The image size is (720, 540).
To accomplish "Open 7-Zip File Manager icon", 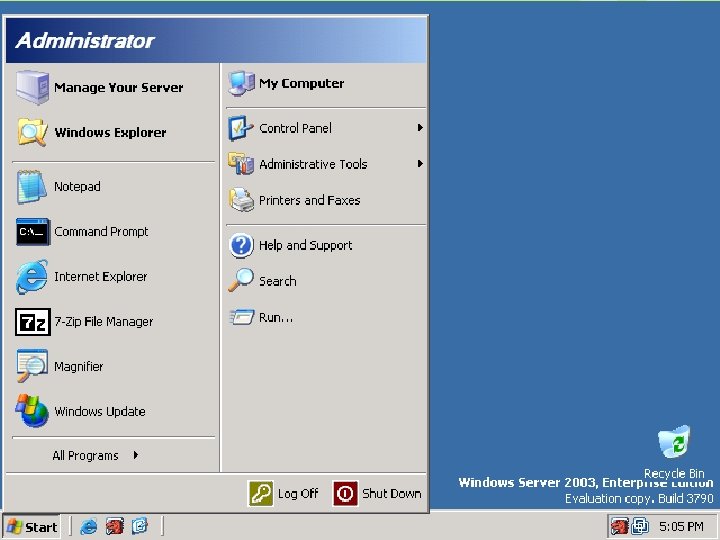I will (x=33, y=322).
